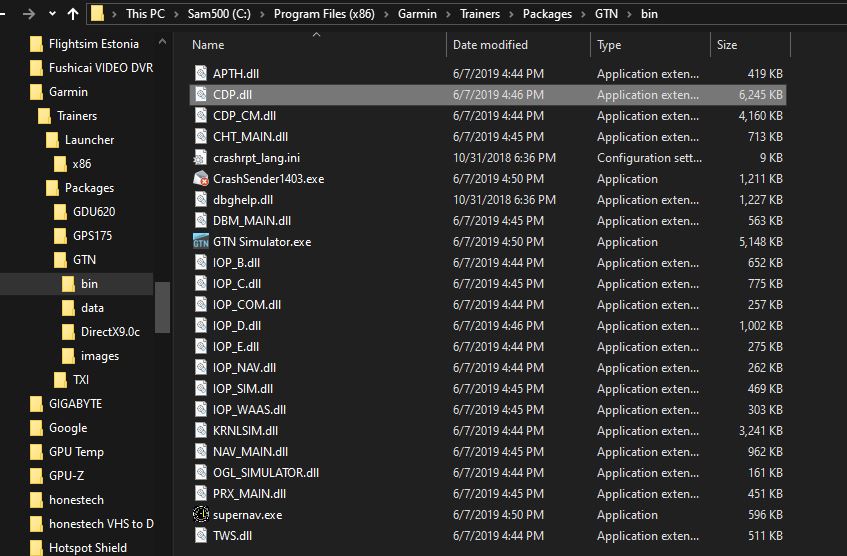Click the TWS.dll file icon
This screenshot has height=556, width=847.
click(200, 535)
